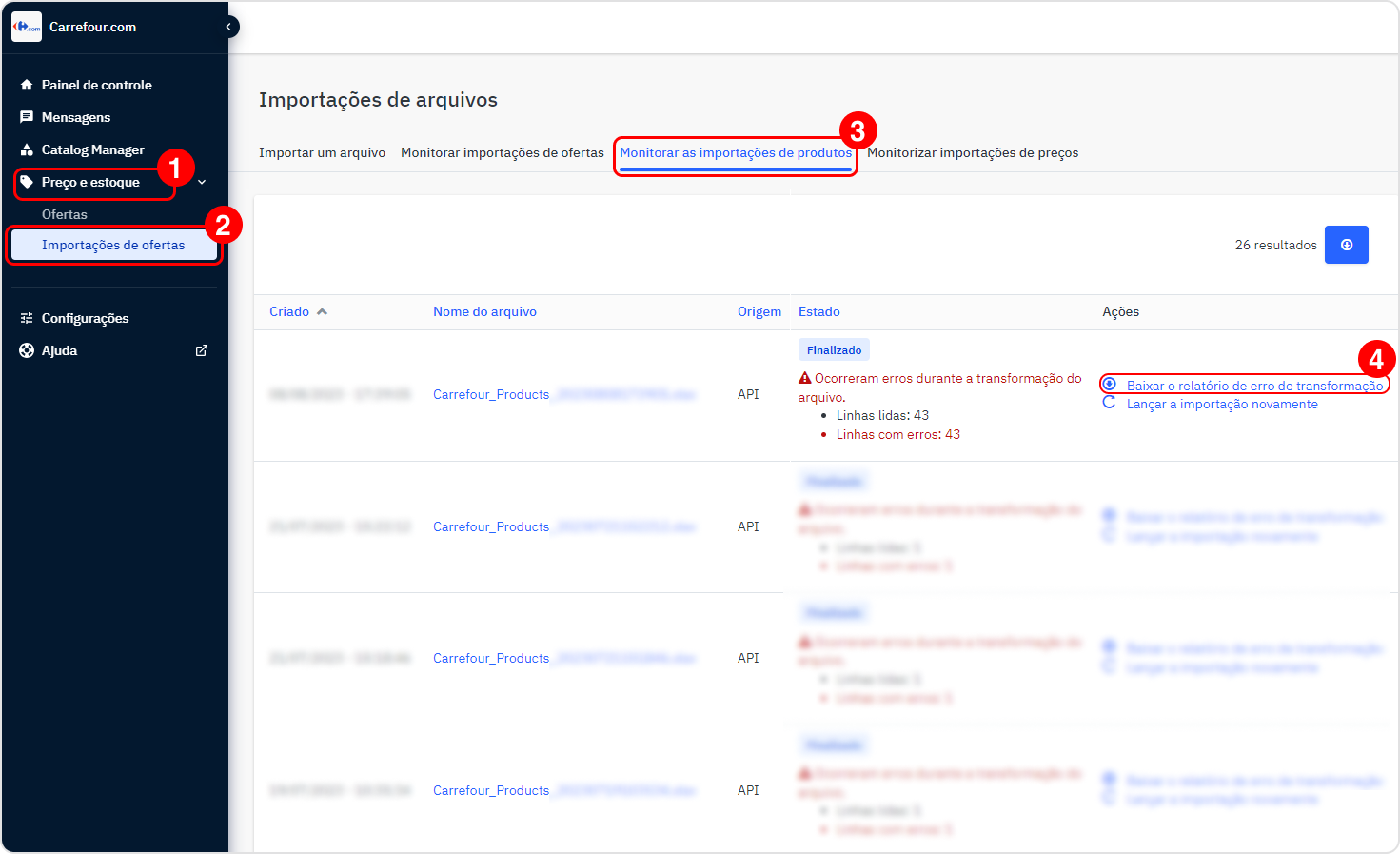This screenshot has width=1400, height=854.
Task: Switch to Monitorar importações de ofertas tab
Action: coord(503,152)
